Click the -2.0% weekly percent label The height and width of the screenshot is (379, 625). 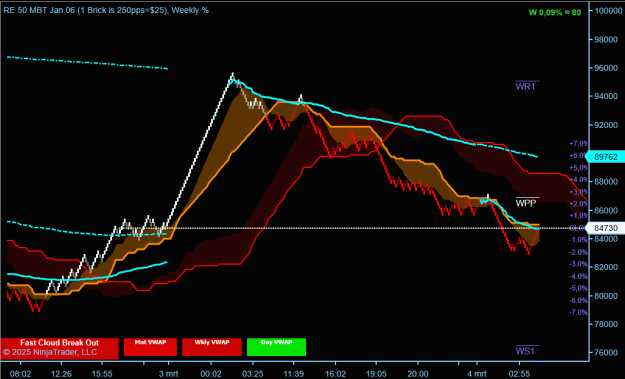click(x=578, y=252)
